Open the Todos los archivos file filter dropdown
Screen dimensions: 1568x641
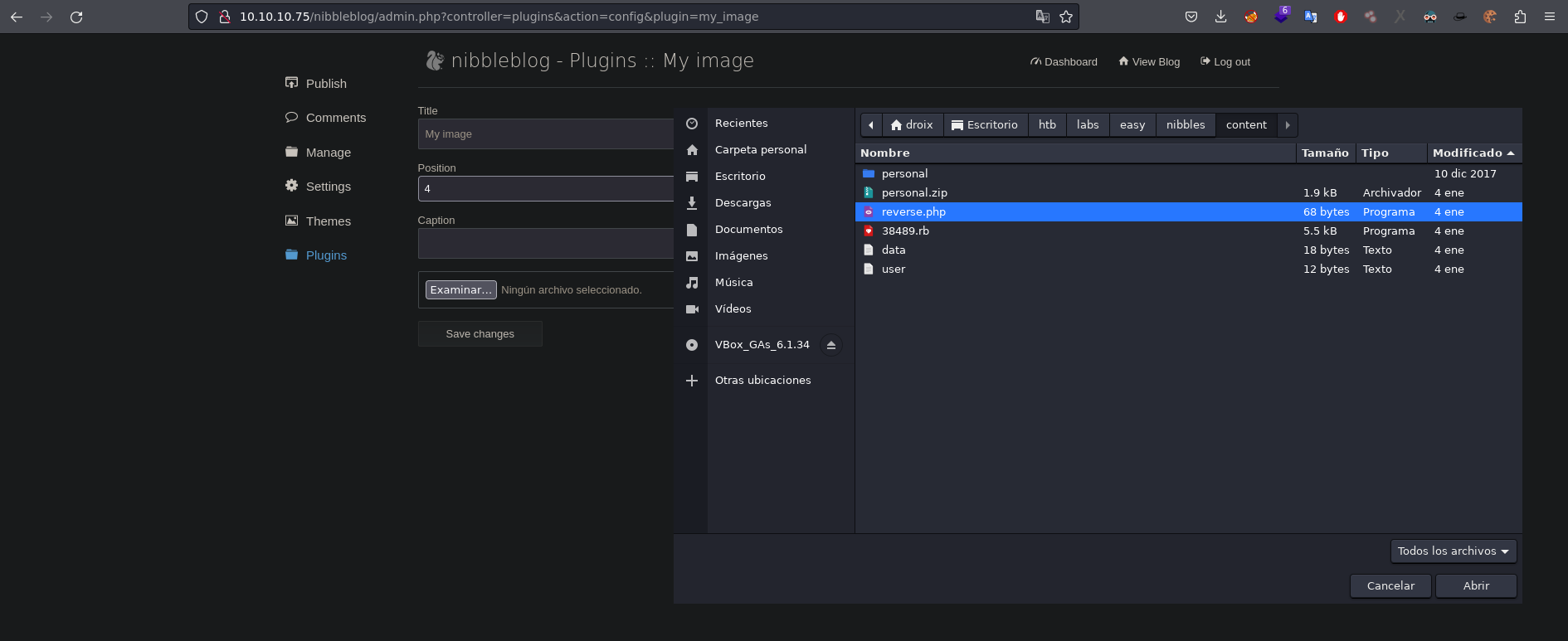[x=1453, y=551]
